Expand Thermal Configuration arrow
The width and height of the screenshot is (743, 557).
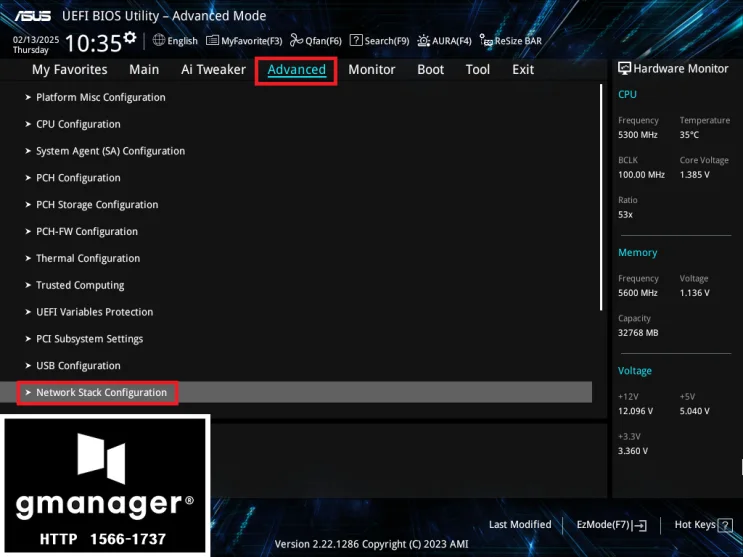pos(28,258)
